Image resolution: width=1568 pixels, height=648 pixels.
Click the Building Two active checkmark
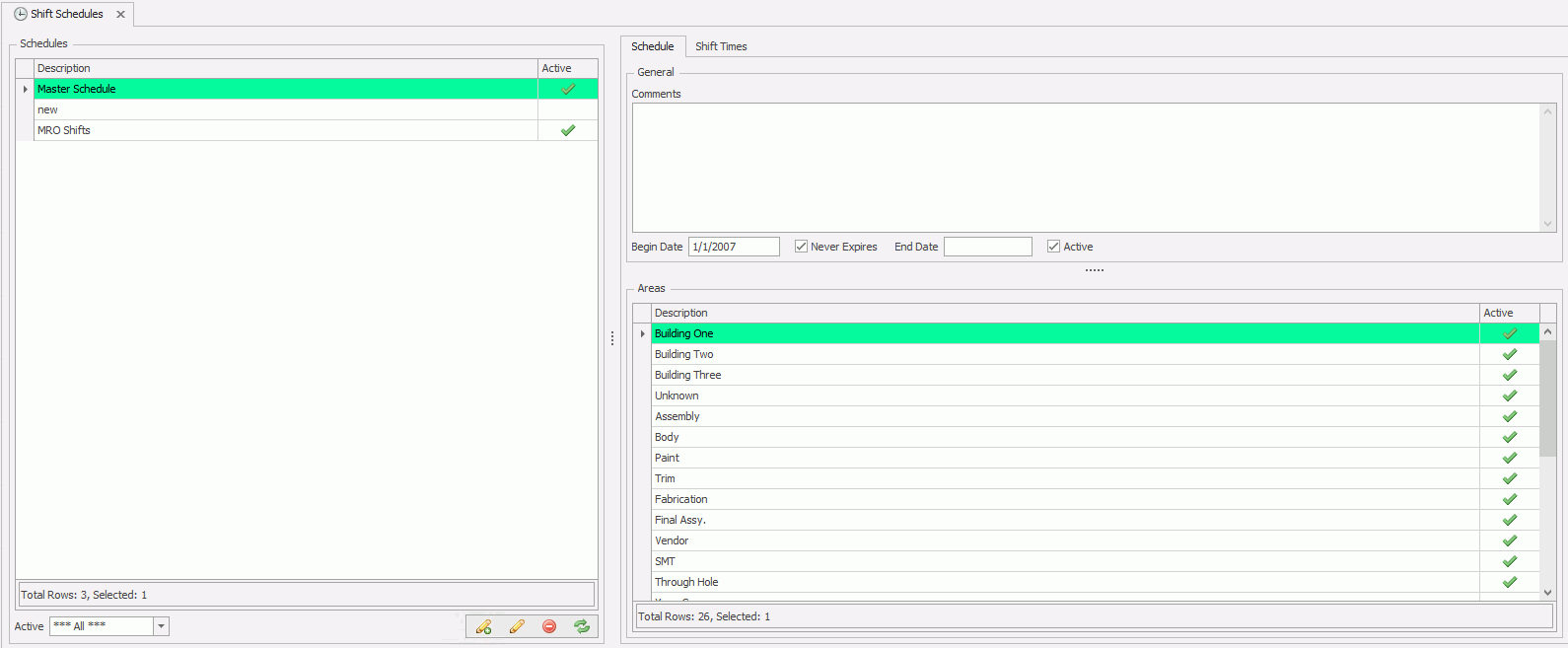(1509, 354)
